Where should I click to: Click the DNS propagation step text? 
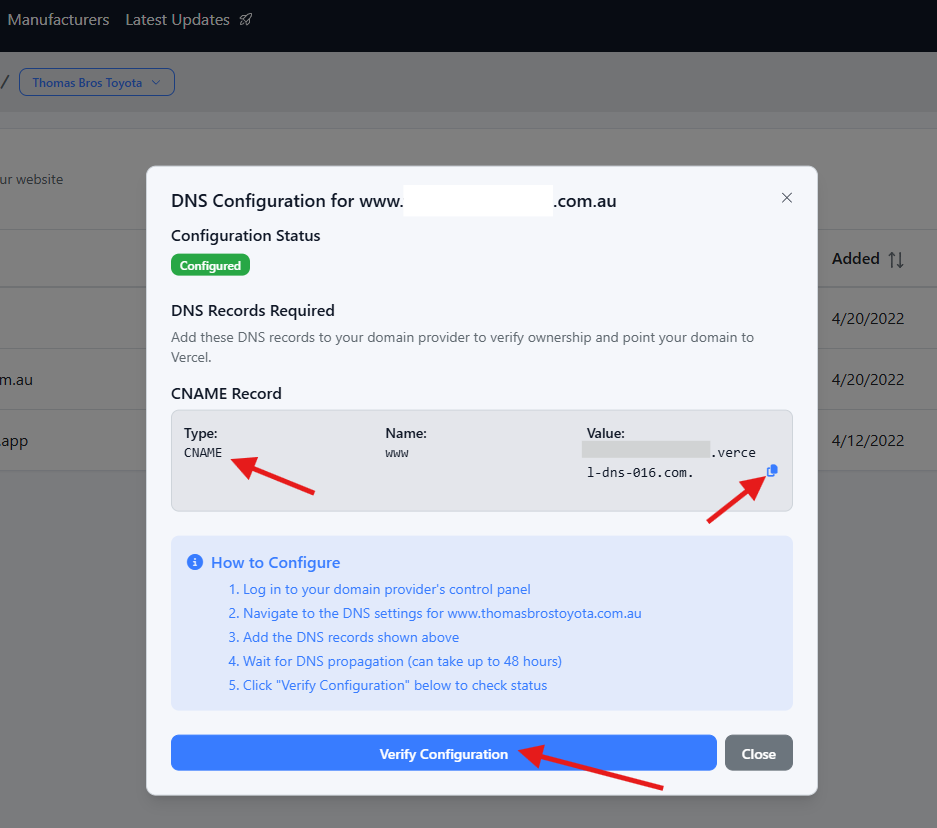click(x=402, y=661)
